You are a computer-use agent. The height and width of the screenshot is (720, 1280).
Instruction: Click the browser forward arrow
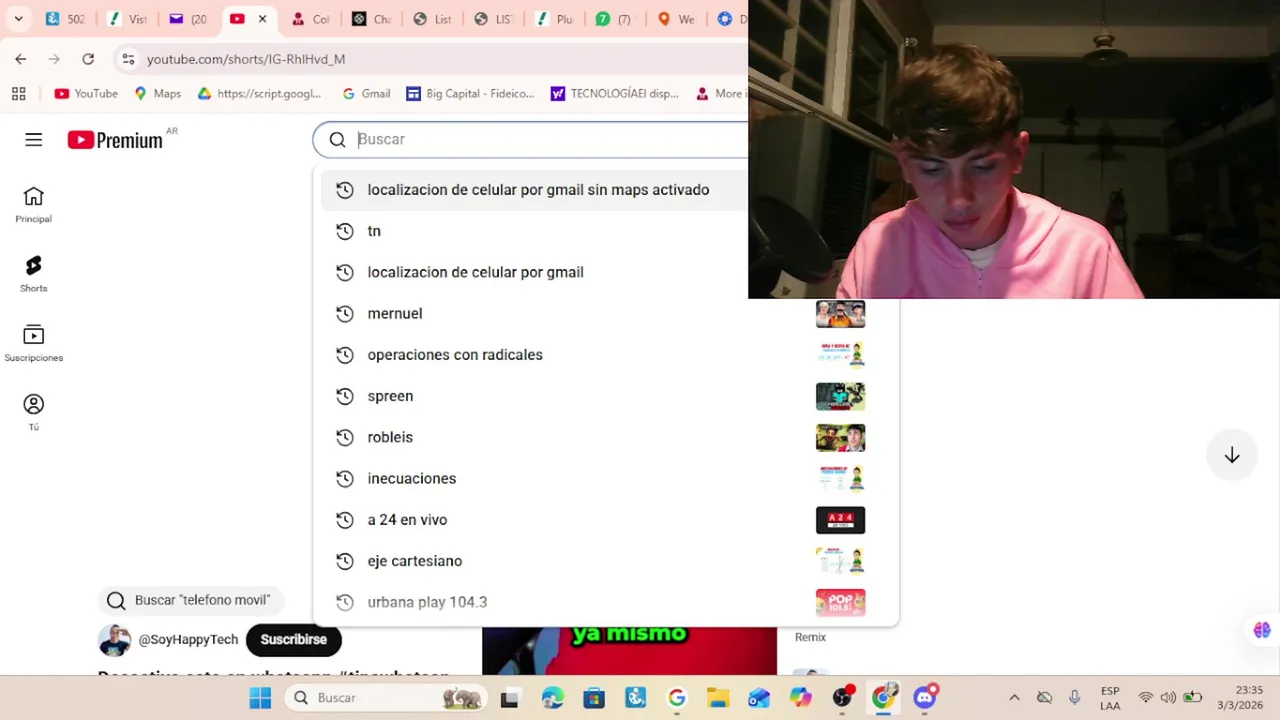pyautogui.click(x=54, y=59)
